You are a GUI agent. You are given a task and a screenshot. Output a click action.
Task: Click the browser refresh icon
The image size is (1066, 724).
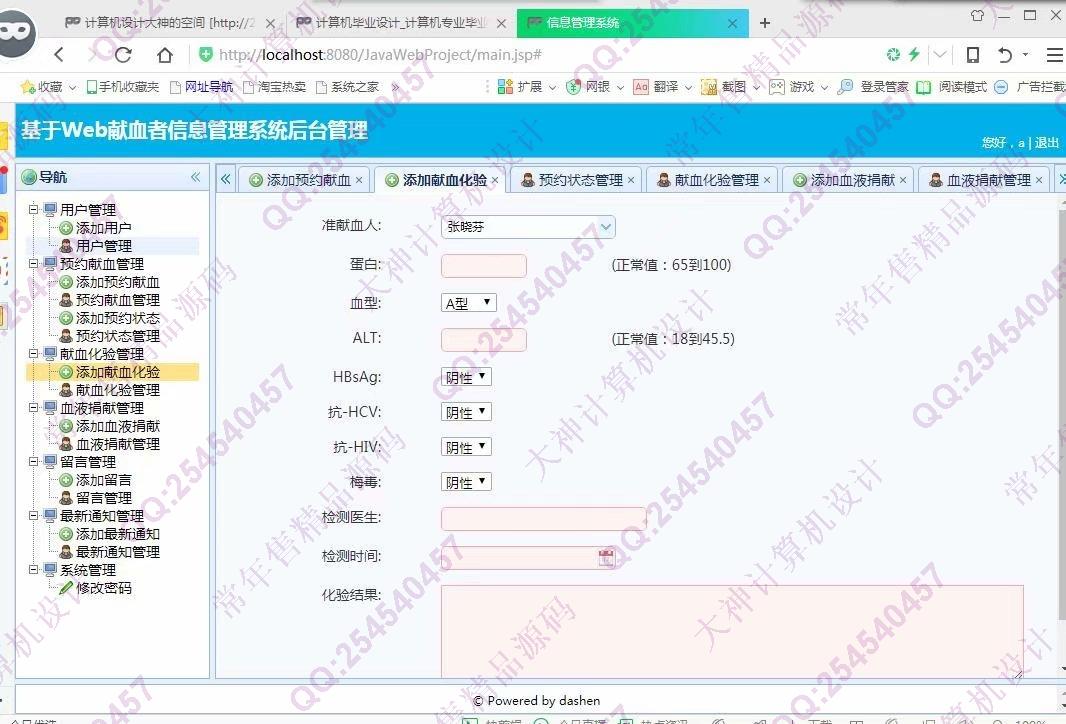point(123,55)
